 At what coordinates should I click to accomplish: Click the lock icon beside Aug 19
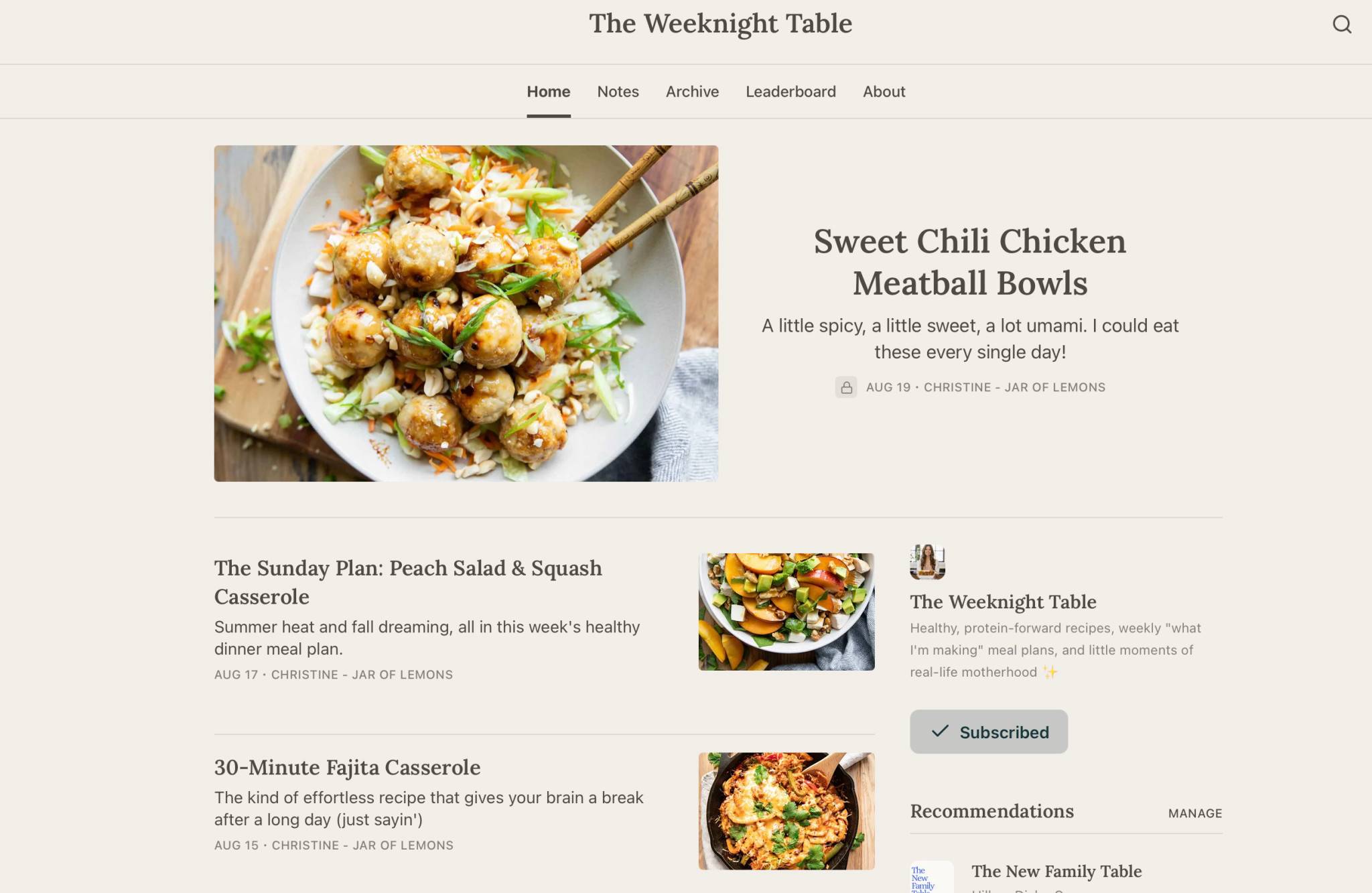(846, 387)
